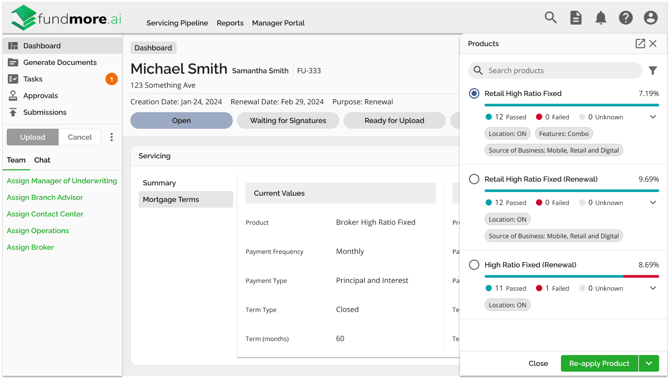Click Samantha Smith co-applicant name

[260, 71]
